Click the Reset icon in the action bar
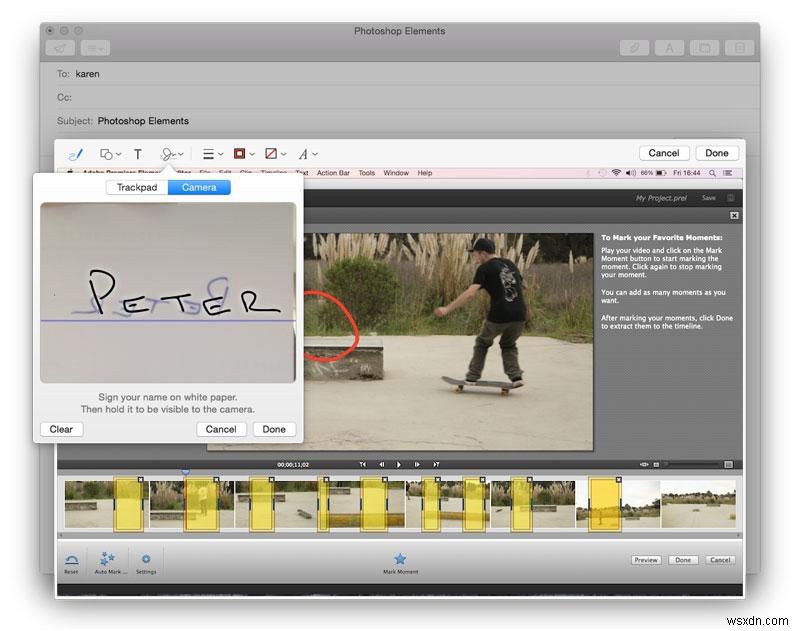800x631 pixels. click(x=71, y=560)
